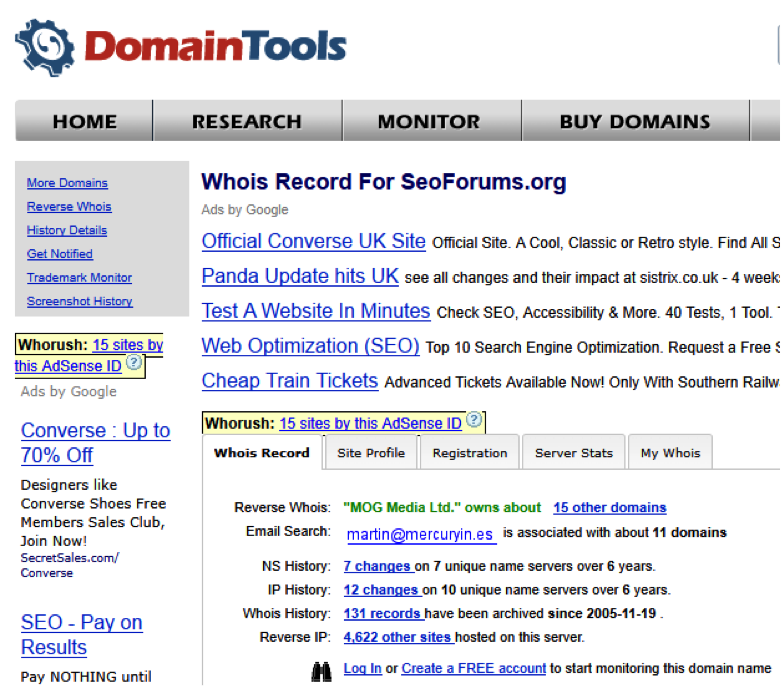Viewport: 781px width, 686px height.
Task: Open the HOME navigation menu
Action: [x=85, y=122]
